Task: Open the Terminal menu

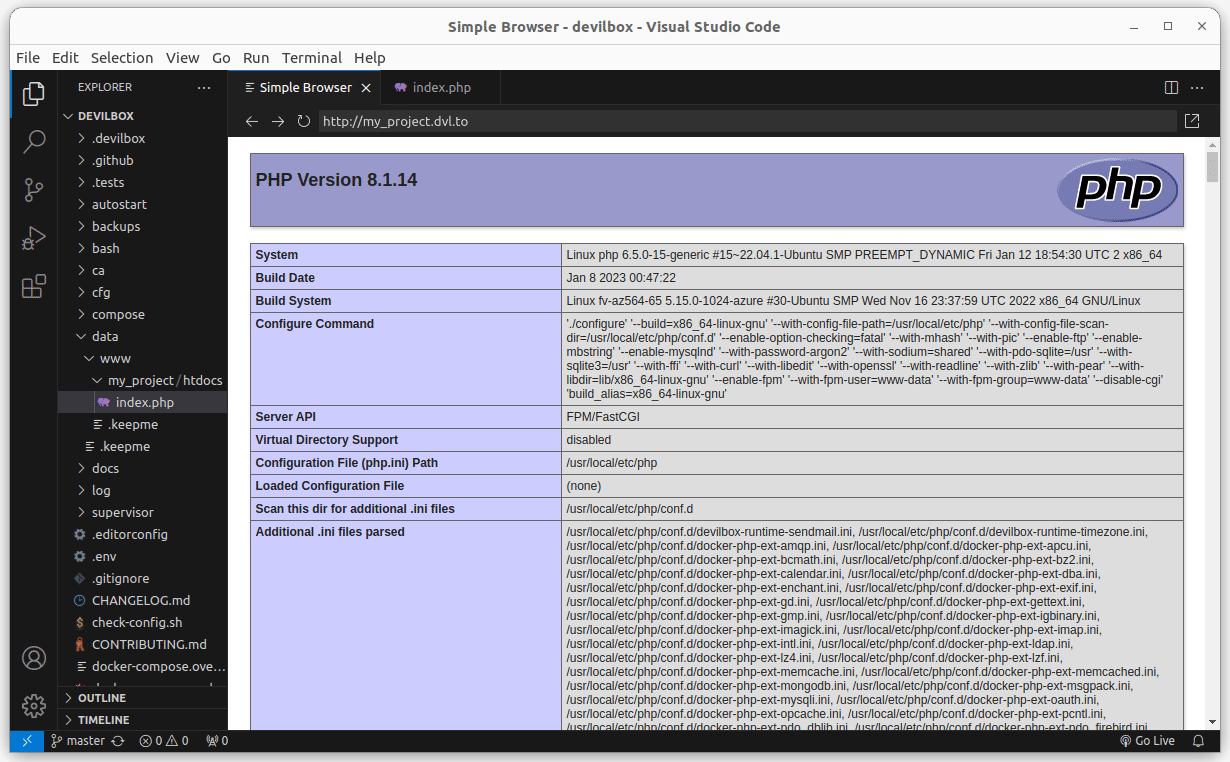Action: pos(311,57)
